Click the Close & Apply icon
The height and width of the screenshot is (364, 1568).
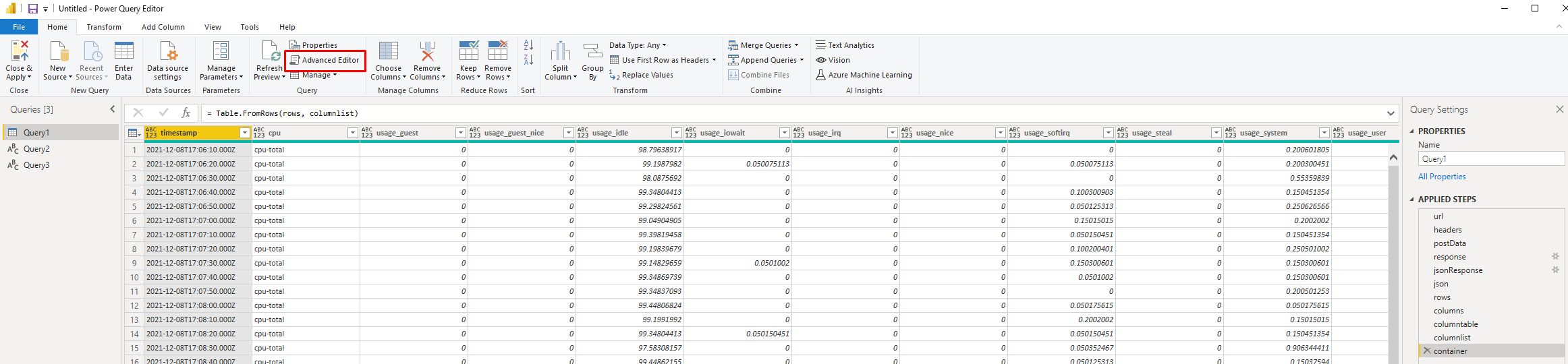(x=20, y=51)
